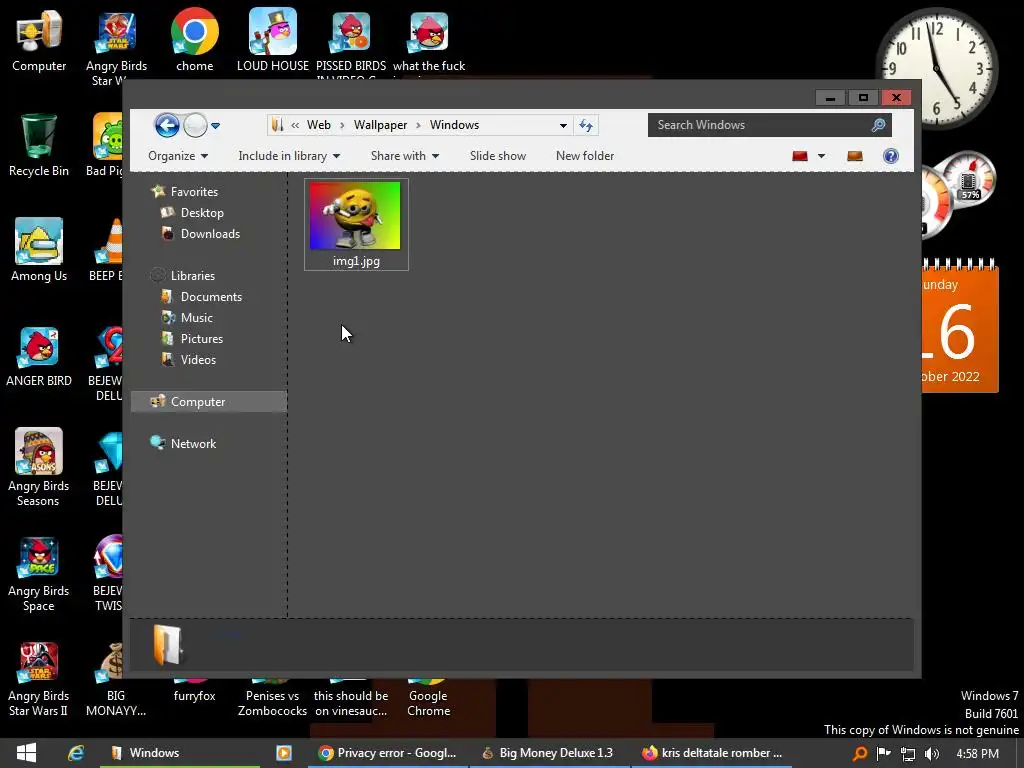The image size is (1024, 768).
Task: Click the 4:58 PM taskbar clock
Action: (x=977, y=754)
